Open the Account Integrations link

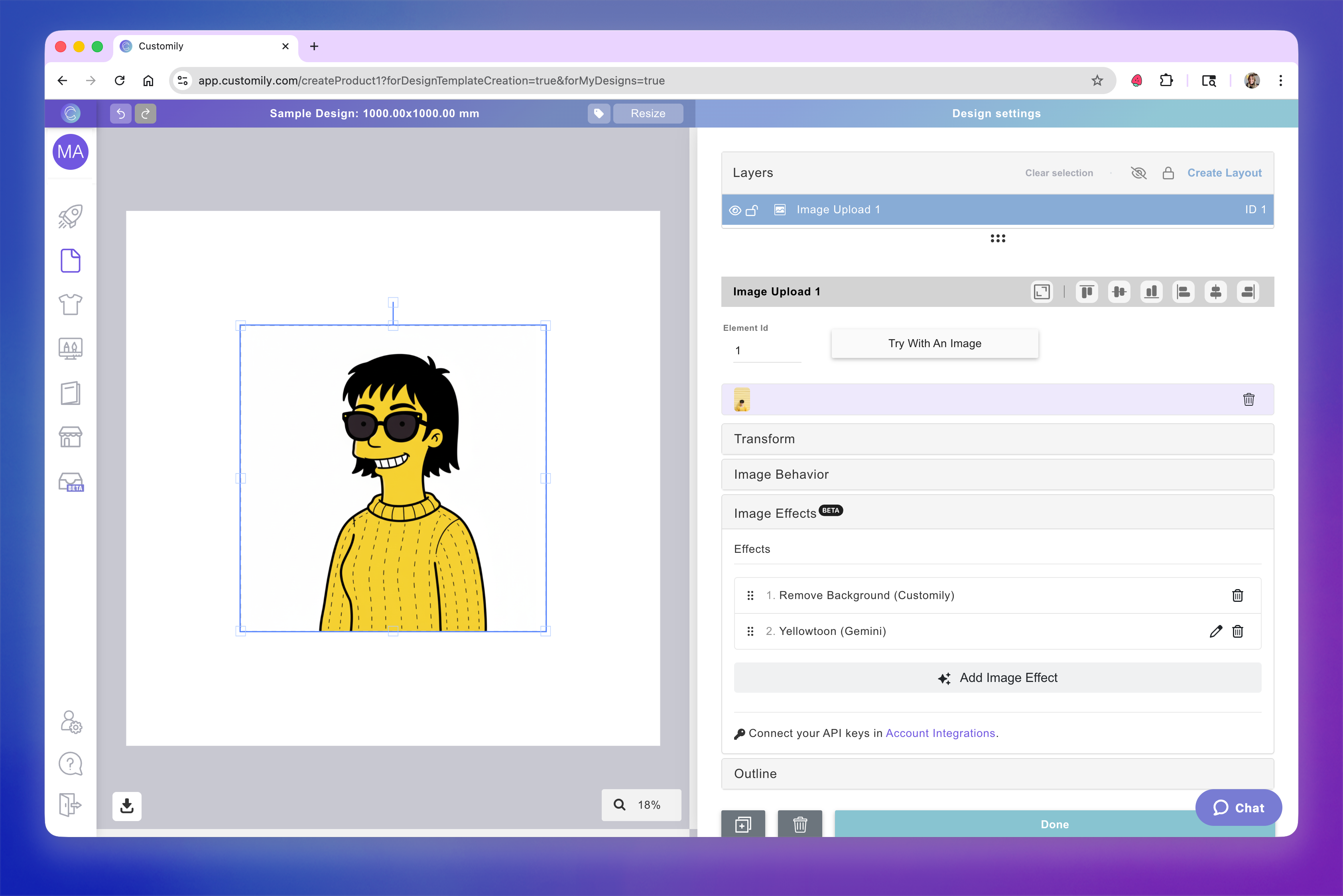tap(940, 733)
